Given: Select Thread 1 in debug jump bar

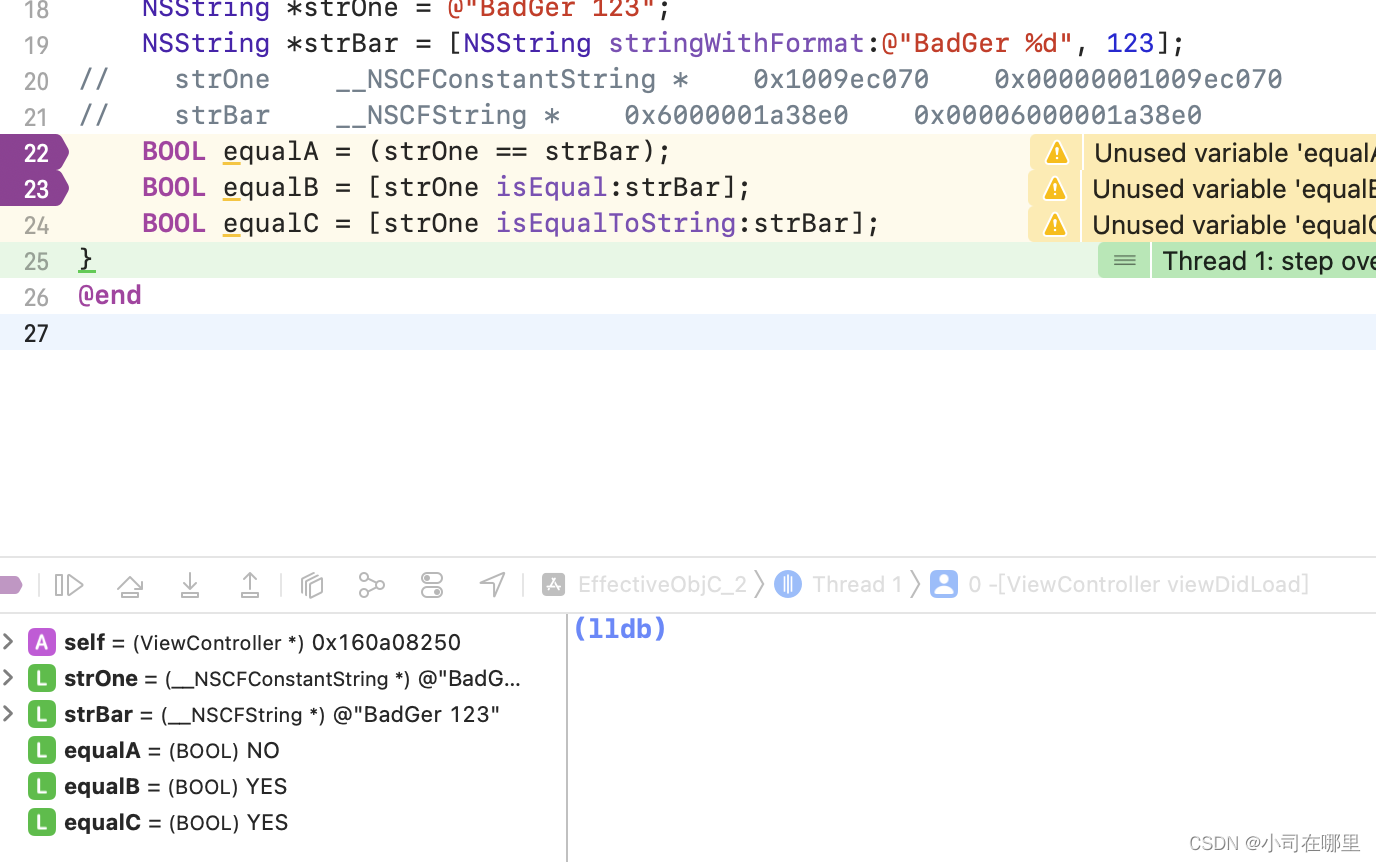Looking at the screenshot, I should pyautogui.click(x=855, y=584).
